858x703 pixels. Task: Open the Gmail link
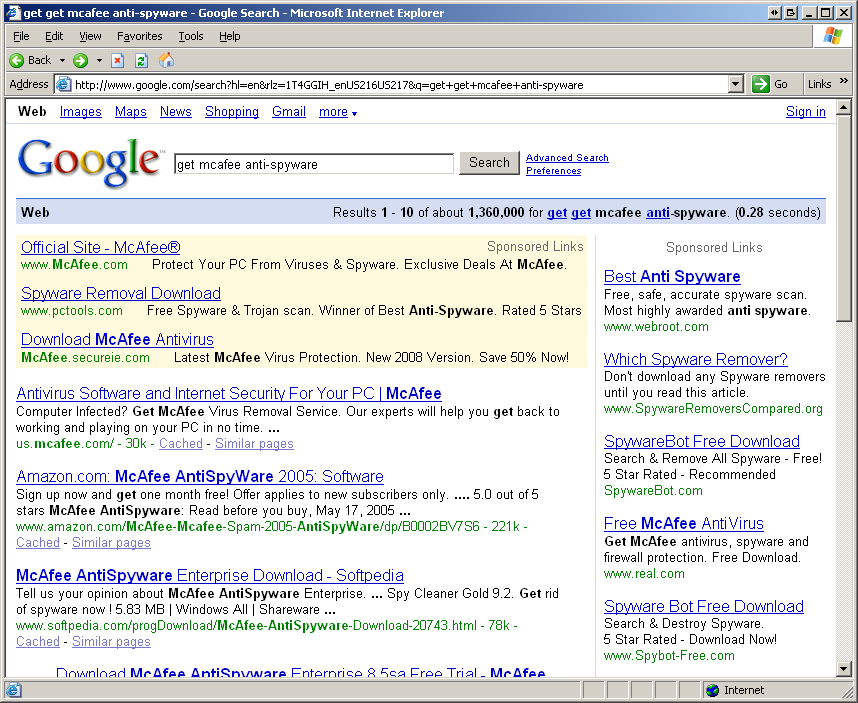[288, 112]
